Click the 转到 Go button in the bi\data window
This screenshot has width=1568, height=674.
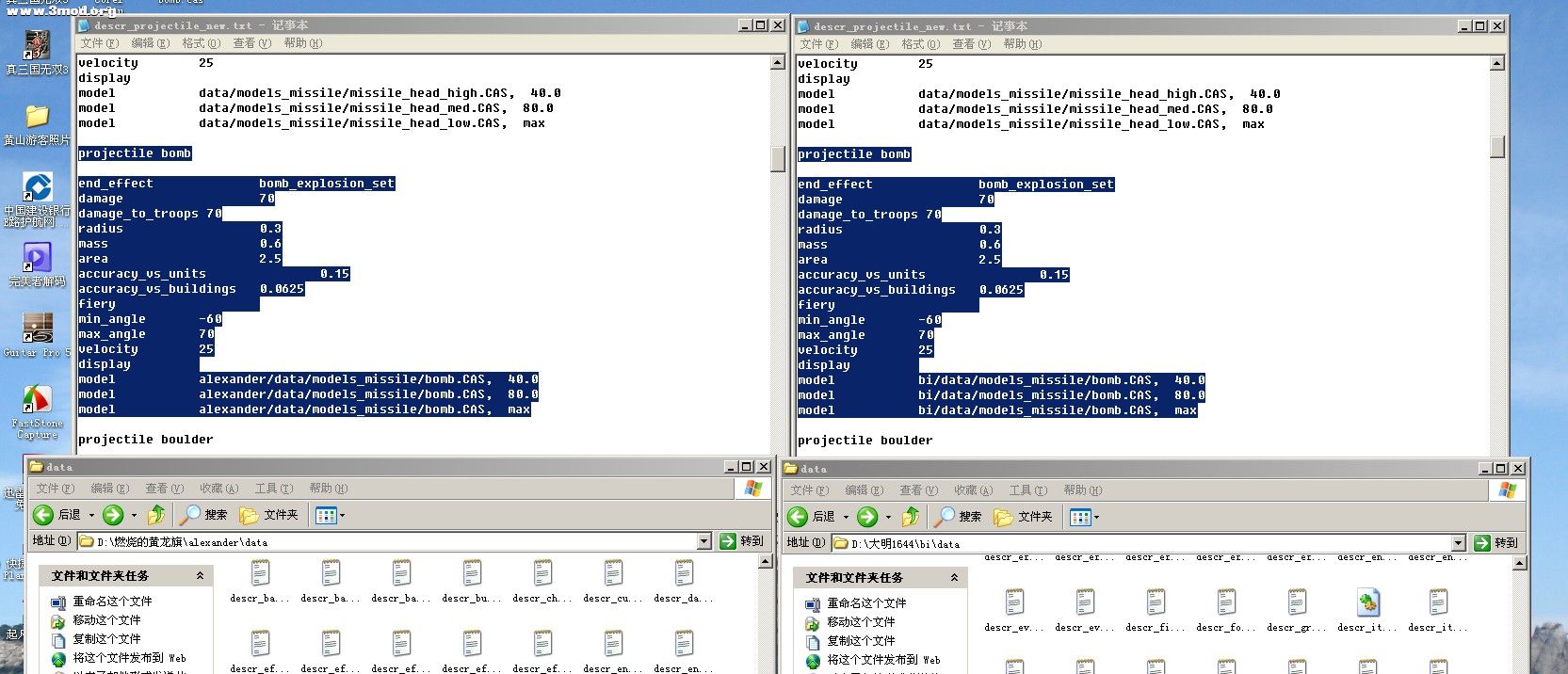1495,543
